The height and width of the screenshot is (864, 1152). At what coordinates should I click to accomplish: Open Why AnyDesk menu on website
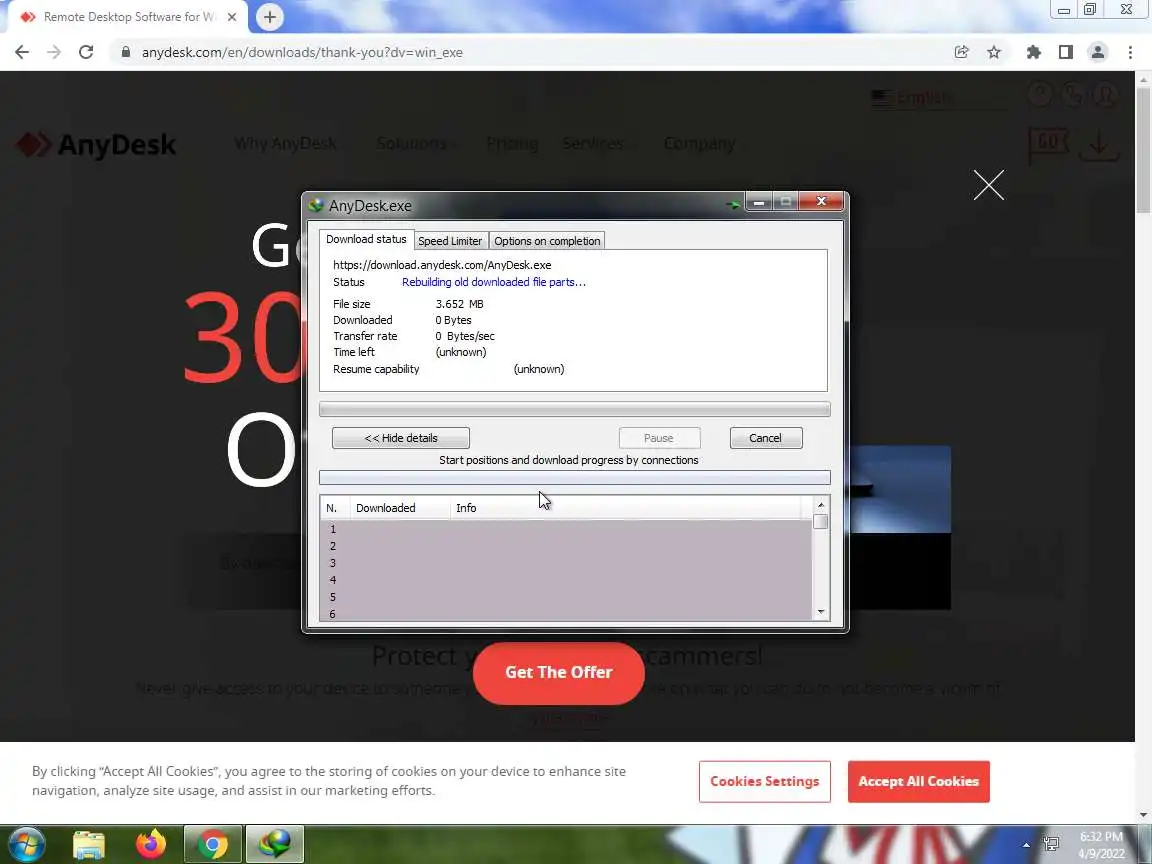285,143
